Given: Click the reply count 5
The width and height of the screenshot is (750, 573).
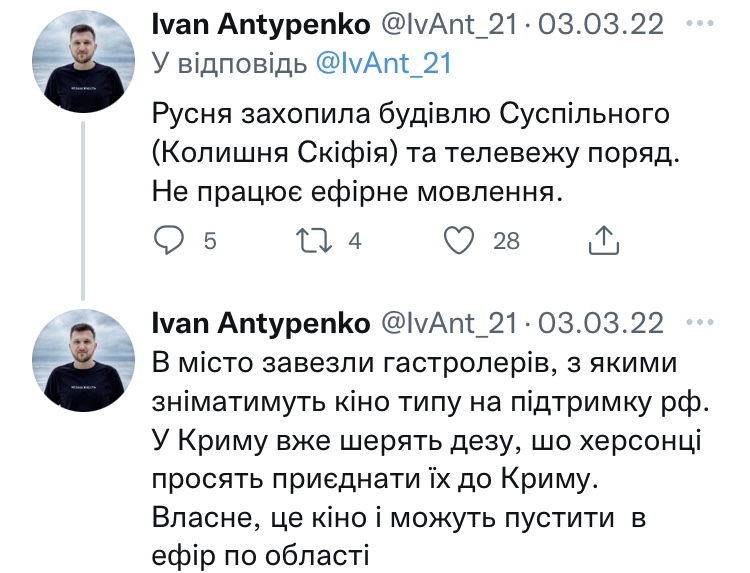Looking at the screenshot, I should 209,241.
